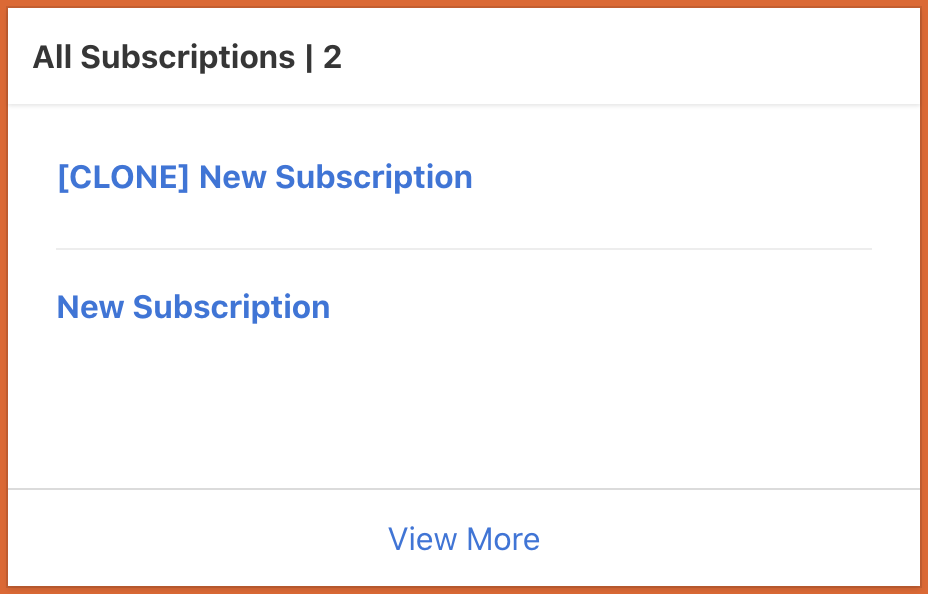
Task: Select the cloned subscription entry
Action: click(264, 178)
